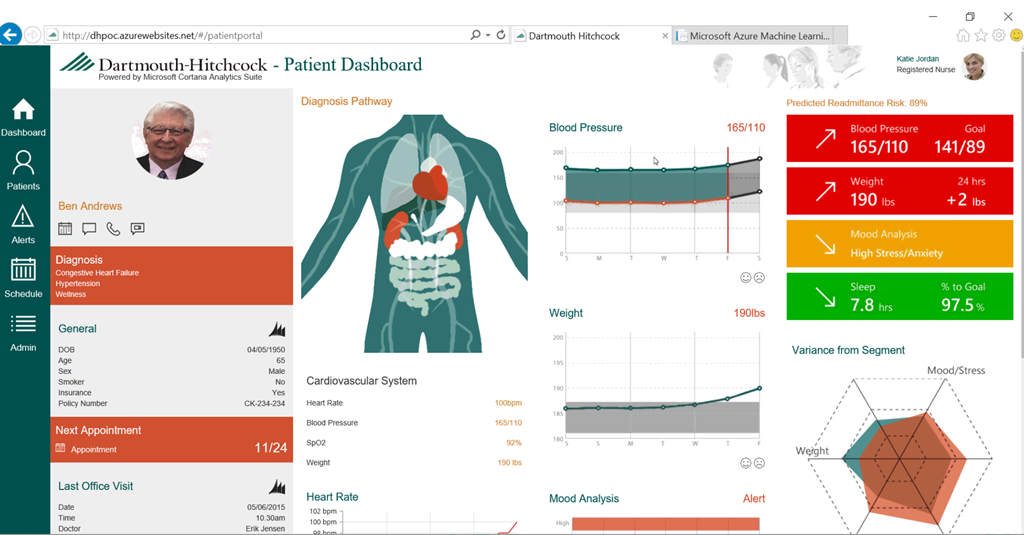This screenshot has height=535, width=1024.
Task: Click the Katie Jordan user name
Action: coord(918,59)
